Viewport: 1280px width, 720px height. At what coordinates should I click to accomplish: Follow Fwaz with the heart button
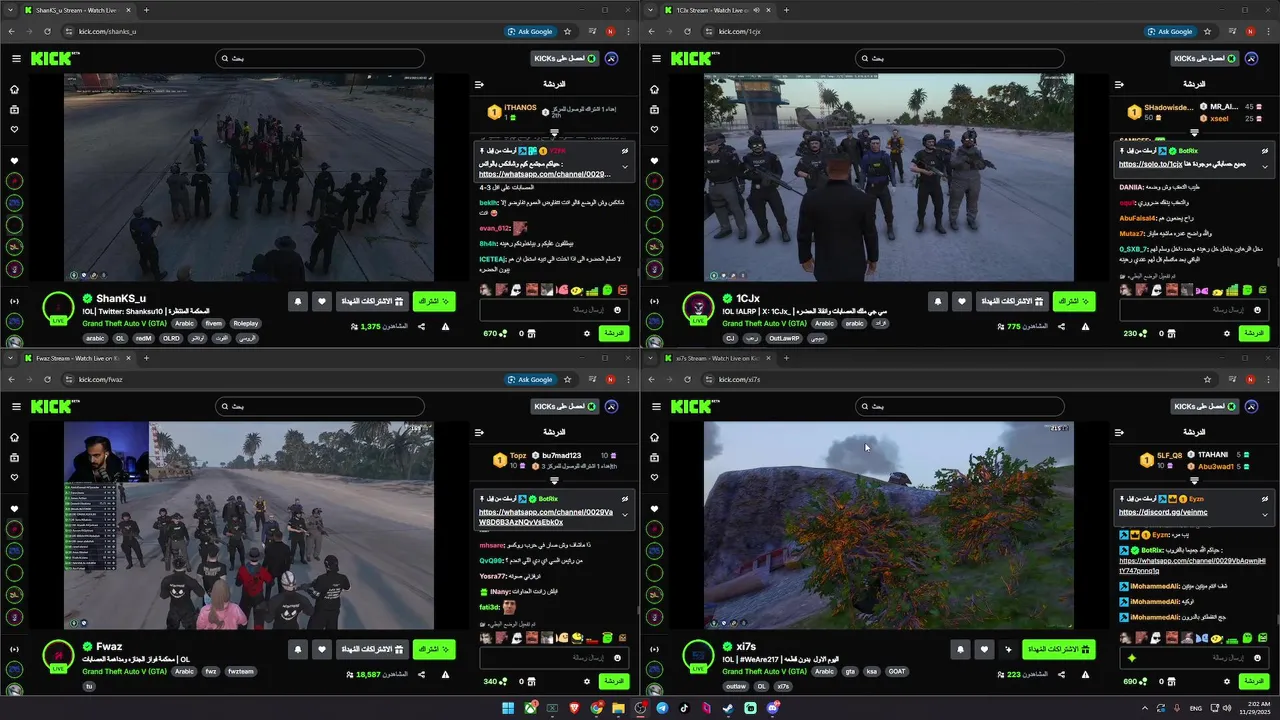[x=321, y=649]
